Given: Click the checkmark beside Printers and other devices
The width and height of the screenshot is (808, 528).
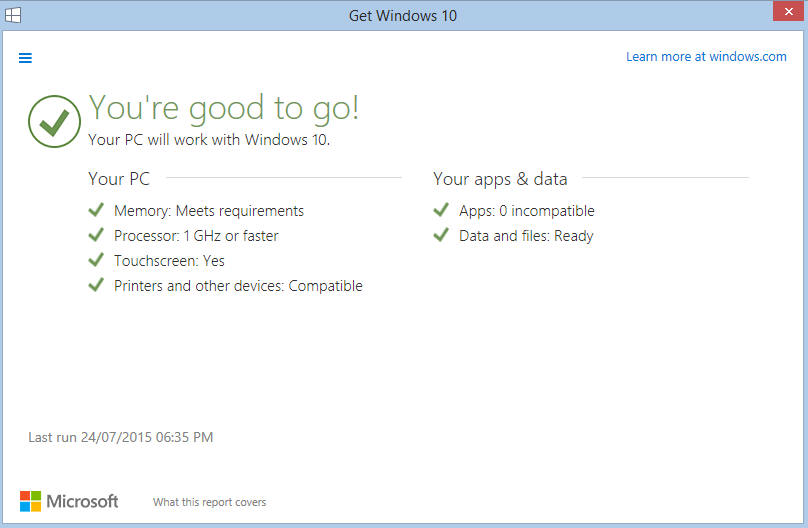Looking at the screenshot, I should click(96, 285).
